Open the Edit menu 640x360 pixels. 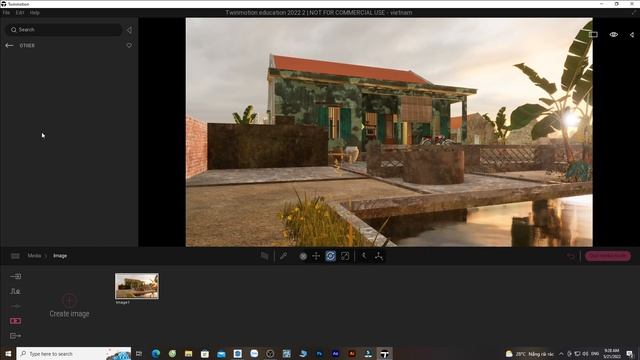pos(20,13)
